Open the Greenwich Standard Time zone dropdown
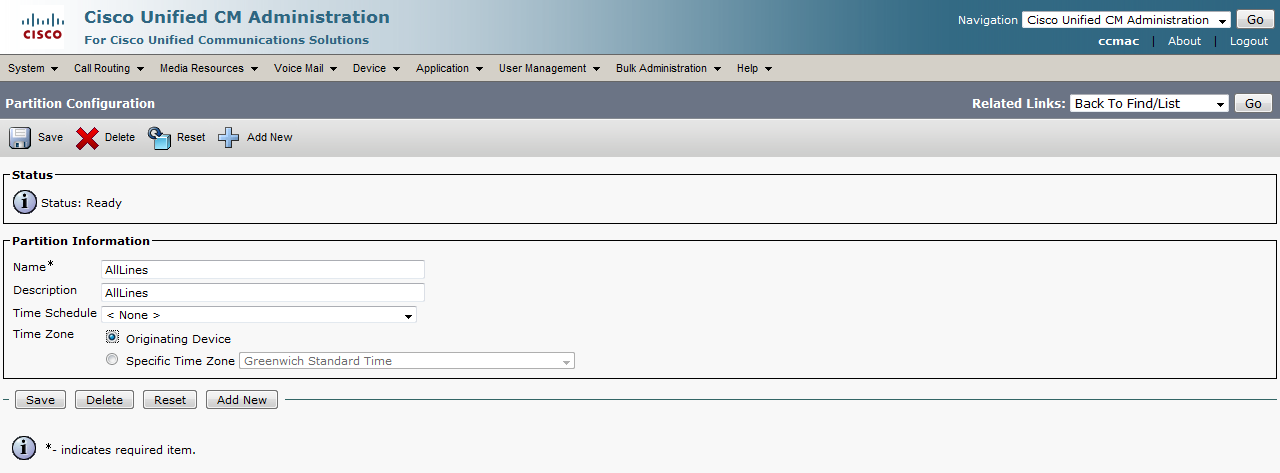 click(406, 361)
